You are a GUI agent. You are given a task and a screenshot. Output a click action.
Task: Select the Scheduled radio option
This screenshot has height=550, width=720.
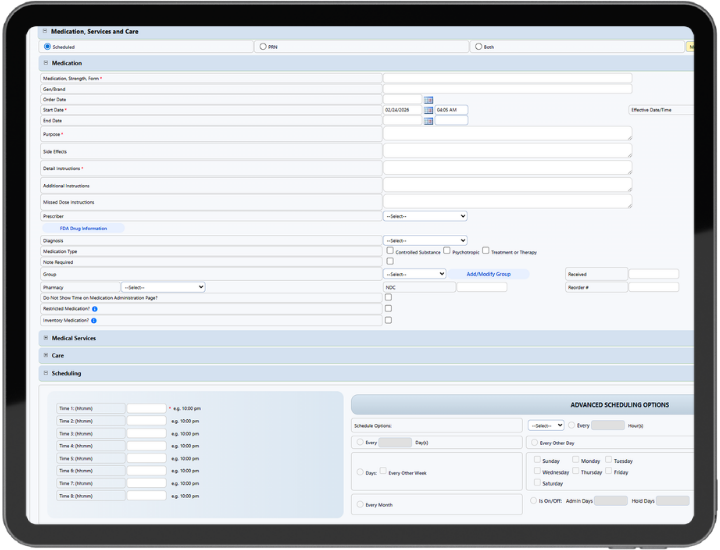coord(47,47)
